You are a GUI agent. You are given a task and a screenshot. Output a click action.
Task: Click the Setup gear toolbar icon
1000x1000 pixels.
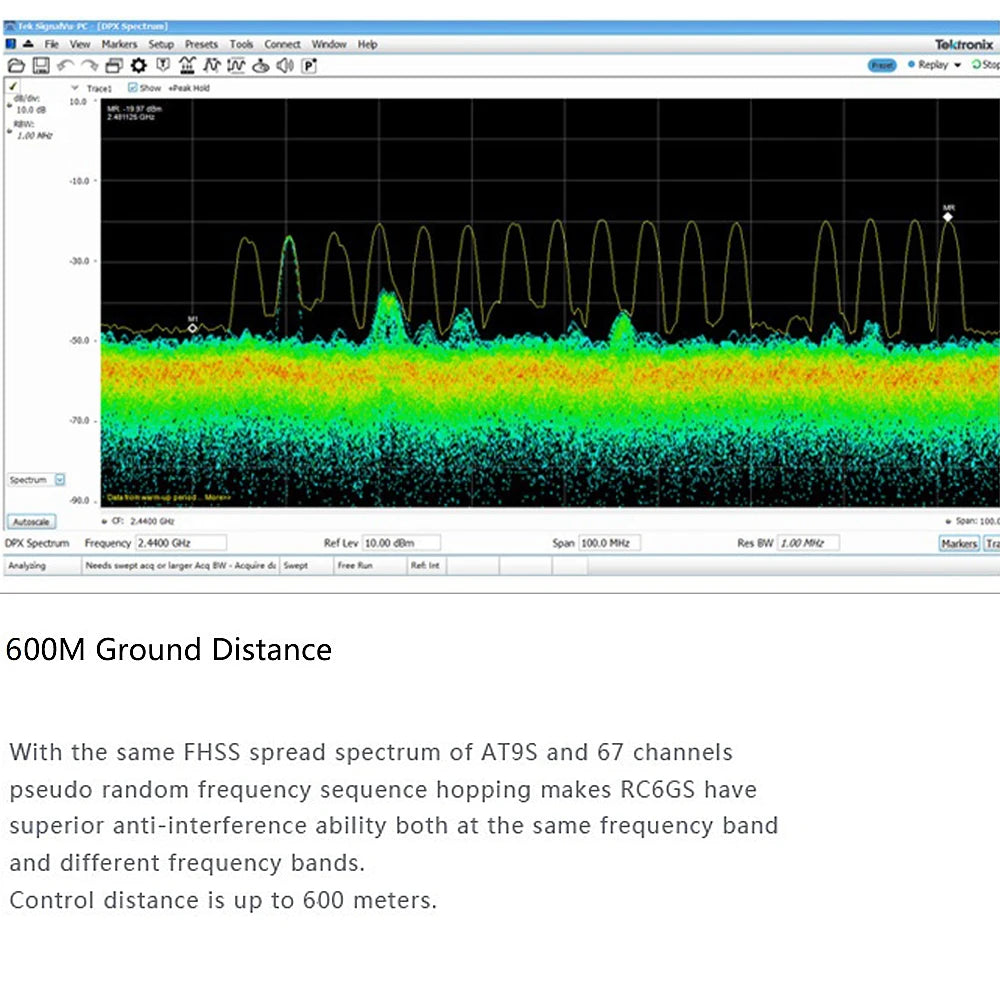coord(139,65)
